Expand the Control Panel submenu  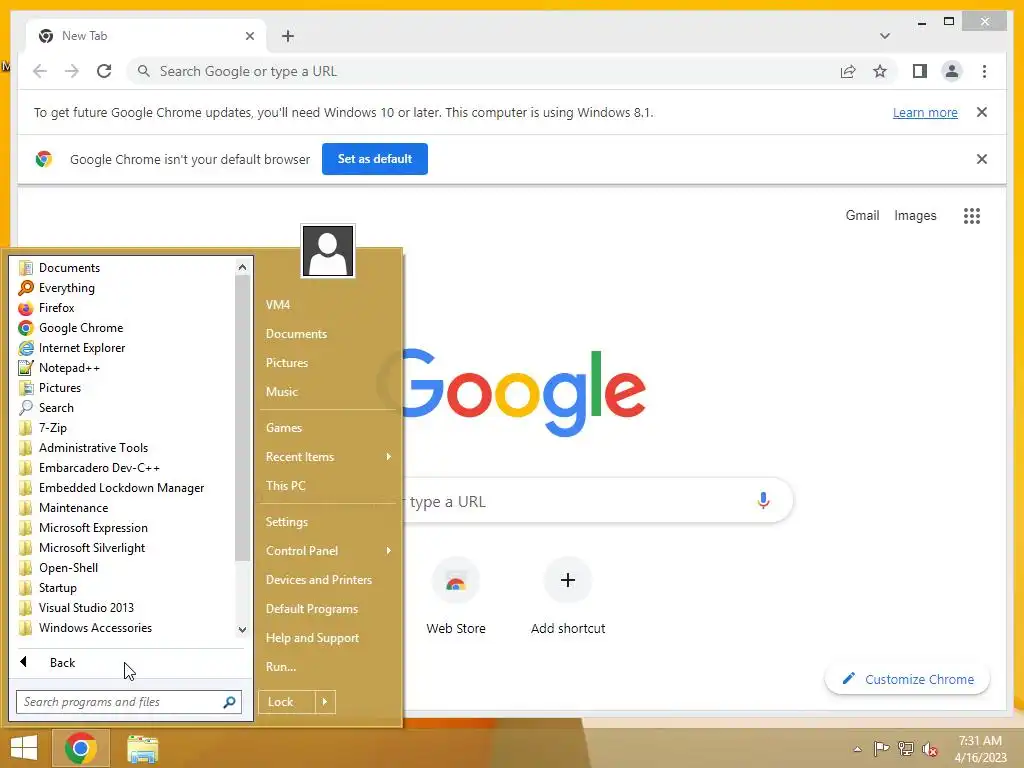click(x=328, y=551)
